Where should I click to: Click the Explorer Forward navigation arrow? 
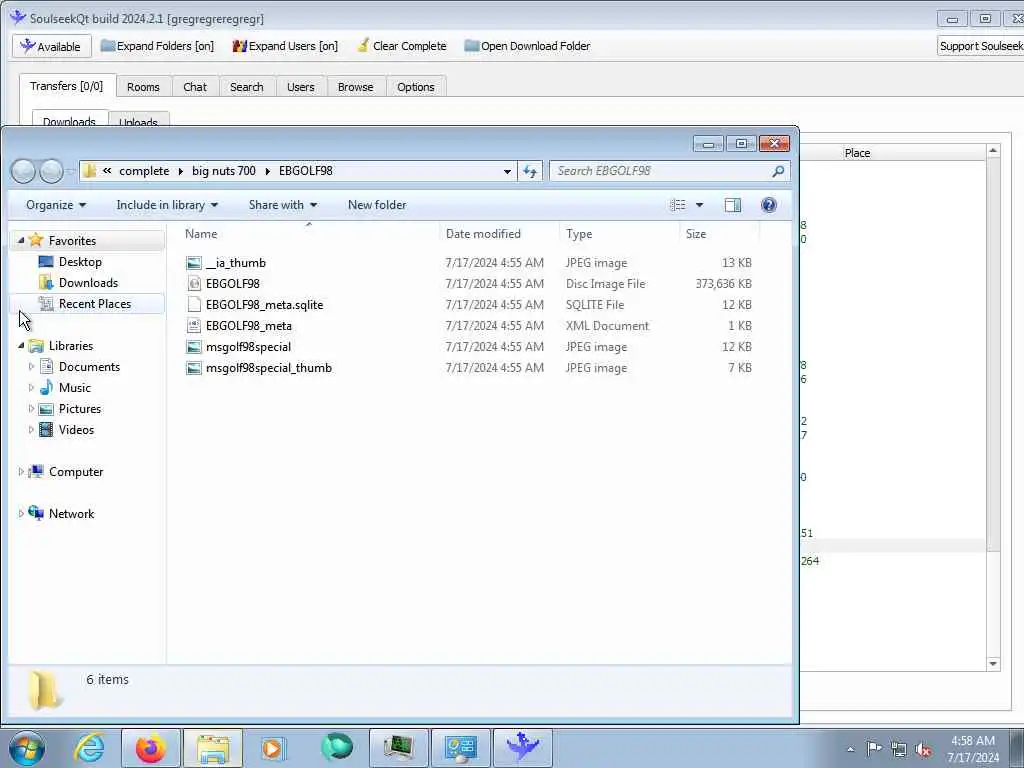51,171
